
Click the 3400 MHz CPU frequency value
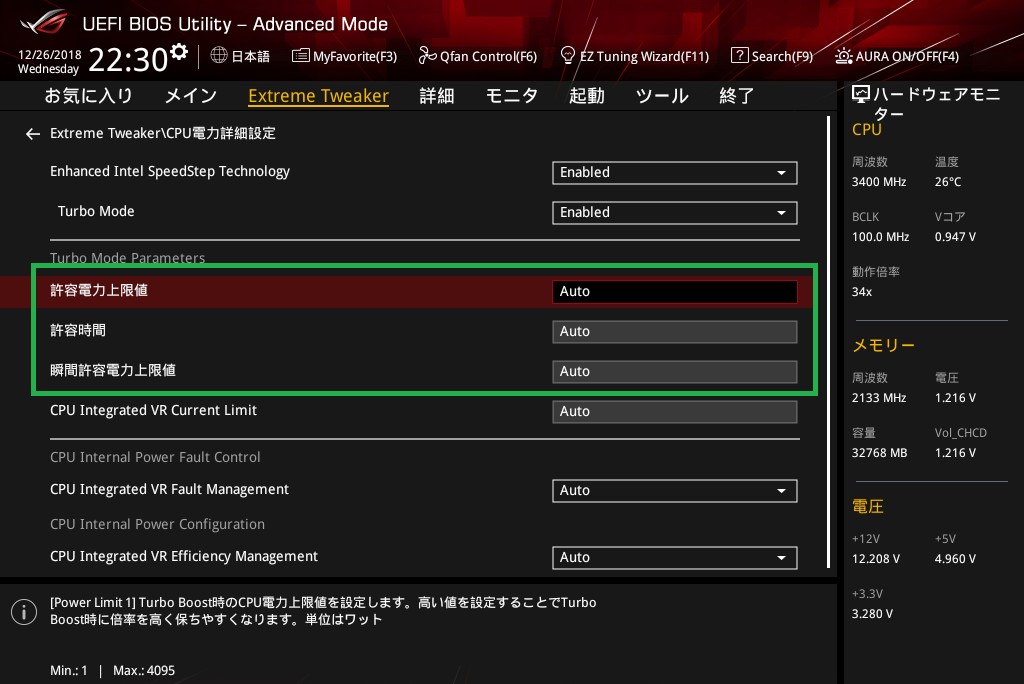[x=879, y=182]
